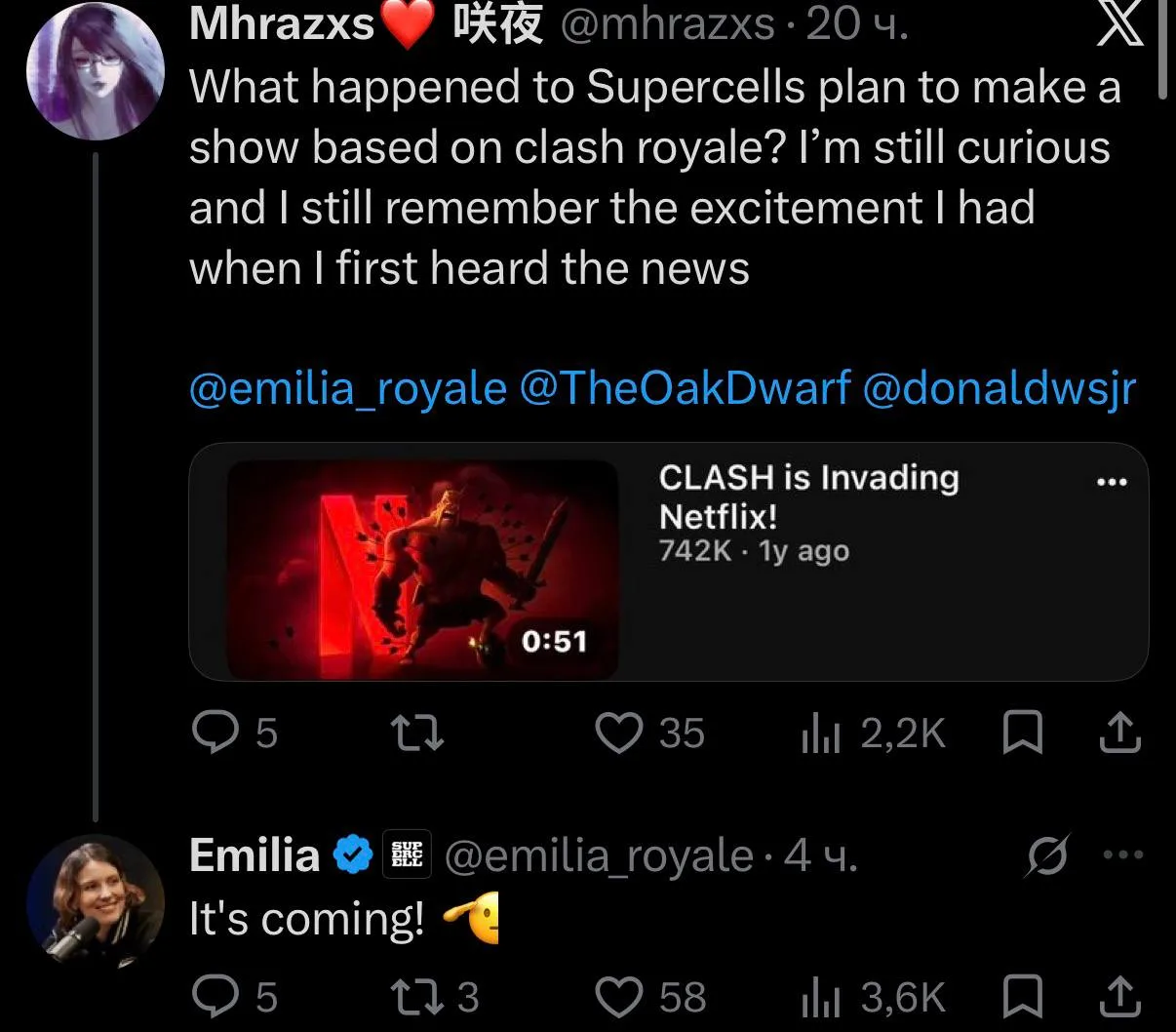Open more options menu on Emilia's reply
Image resolution: width=1176 pixels, height=1032 pixels.
tap(1122, 854)
